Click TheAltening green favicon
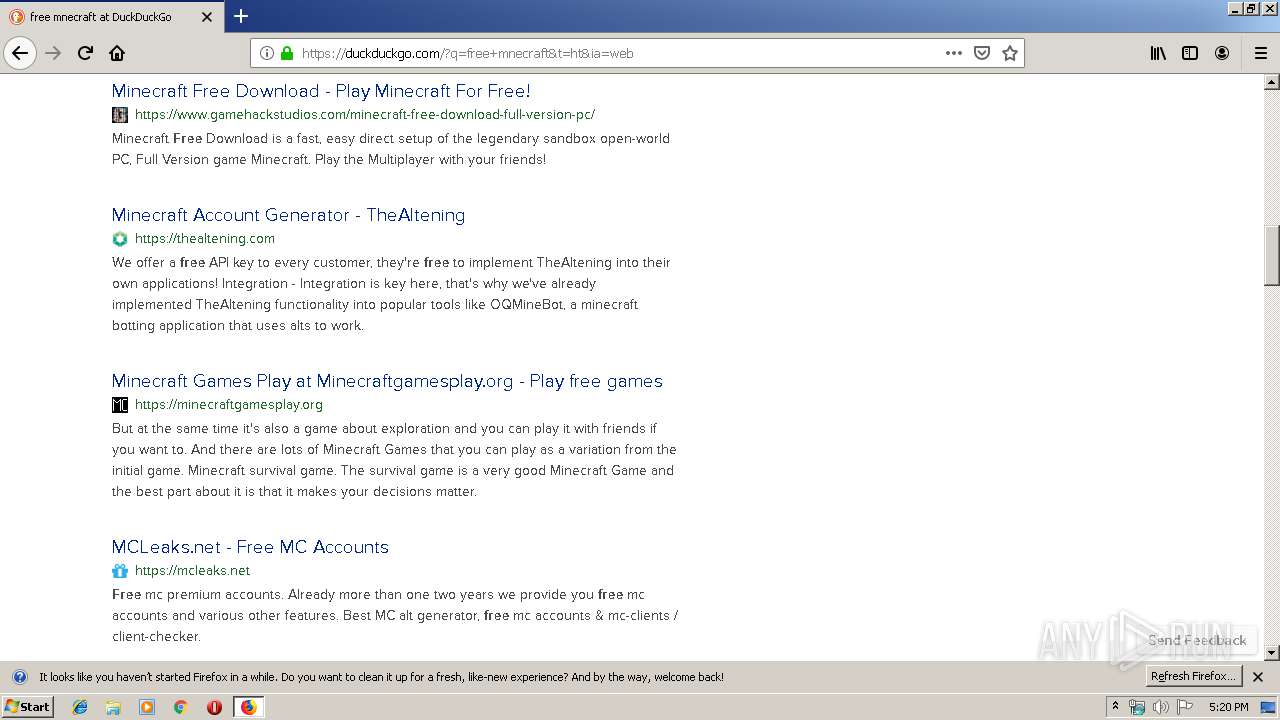 (120, 239)
